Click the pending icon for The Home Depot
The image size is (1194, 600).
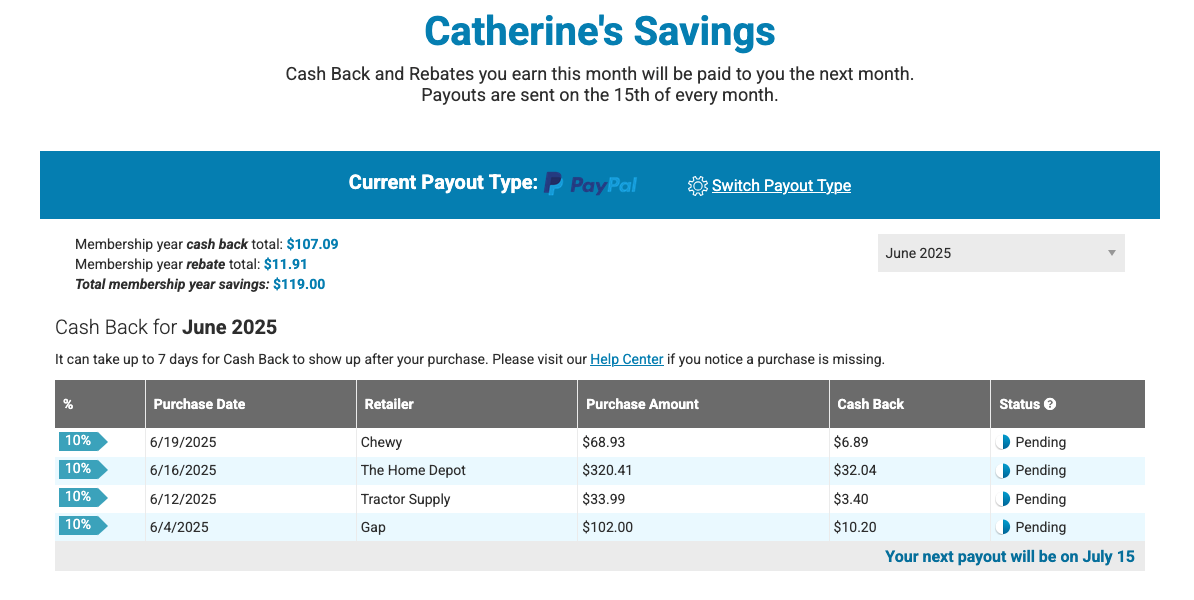pyautogui.click(x=1004, y=470)
